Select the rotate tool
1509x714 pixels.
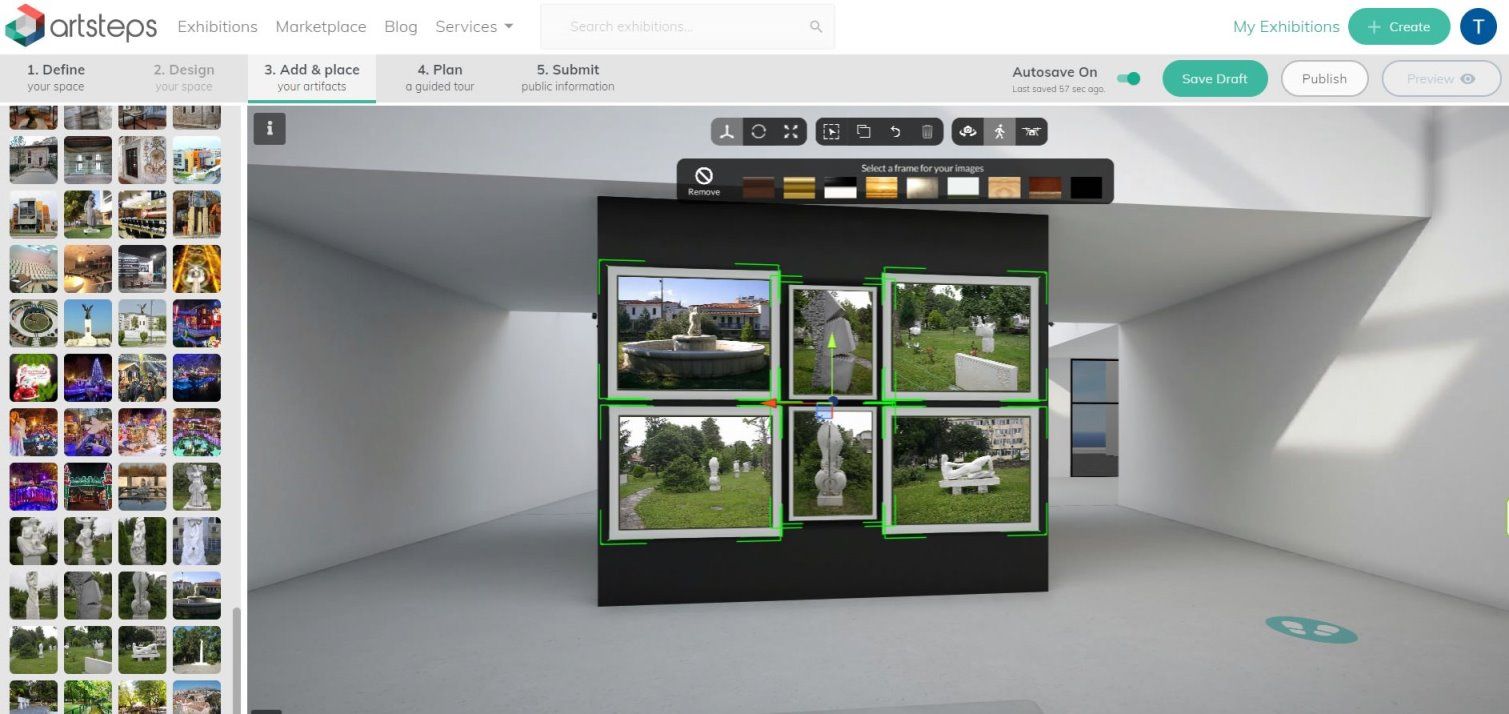[759, 132]
